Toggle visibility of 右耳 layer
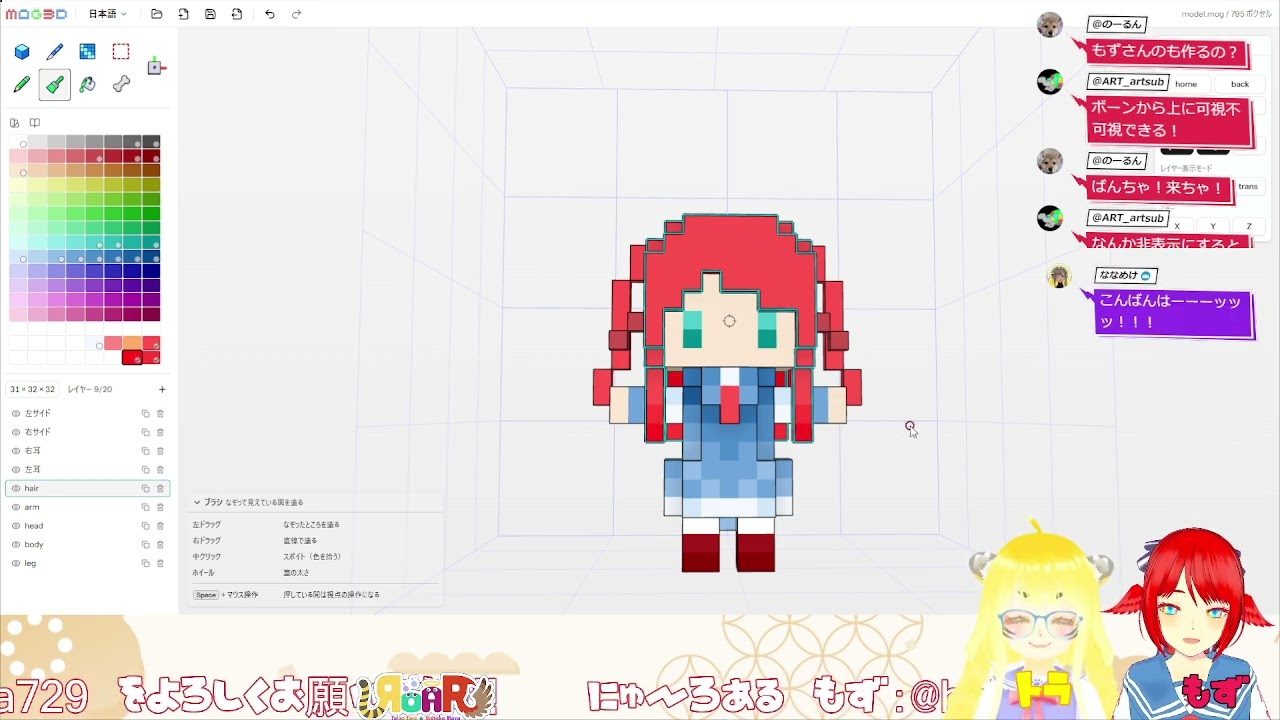 16,451
